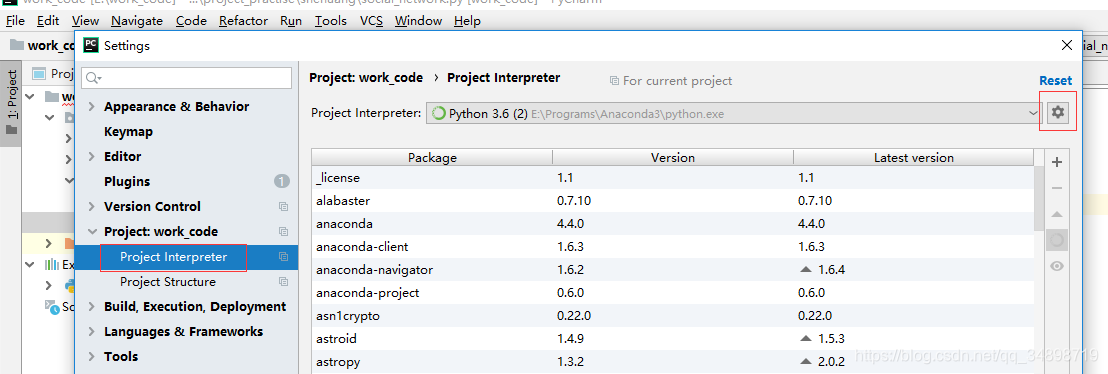Open the View menu

pos(86,21)
